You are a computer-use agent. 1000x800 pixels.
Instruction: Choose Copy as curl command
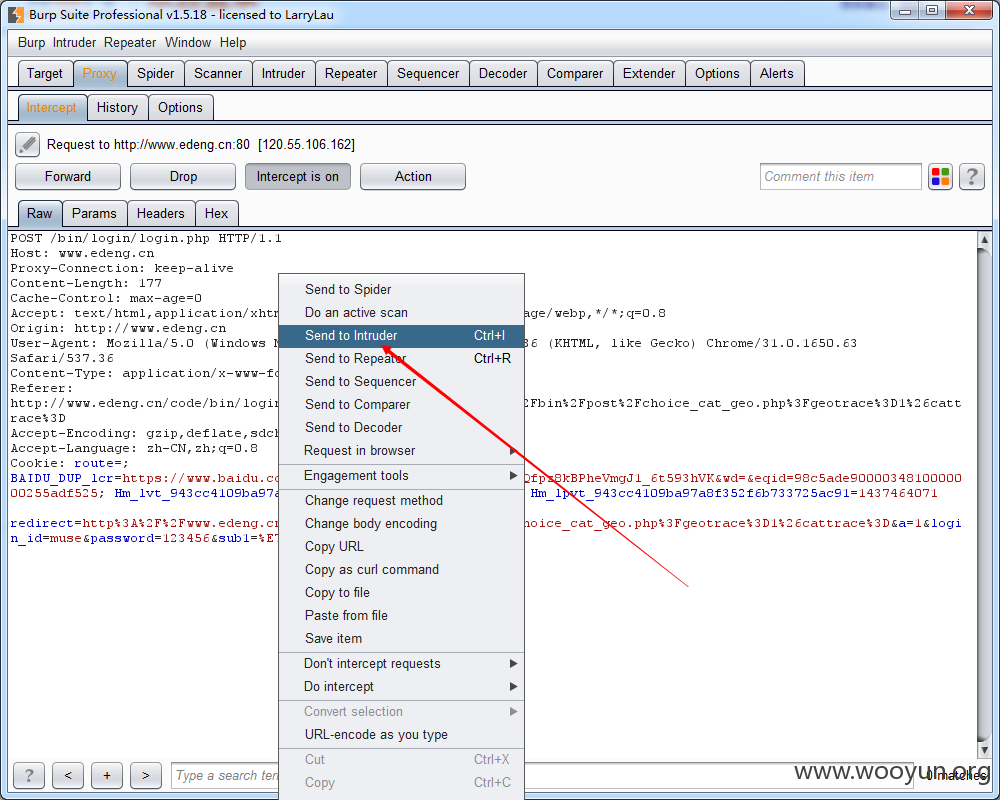click(x=401, y=570)
